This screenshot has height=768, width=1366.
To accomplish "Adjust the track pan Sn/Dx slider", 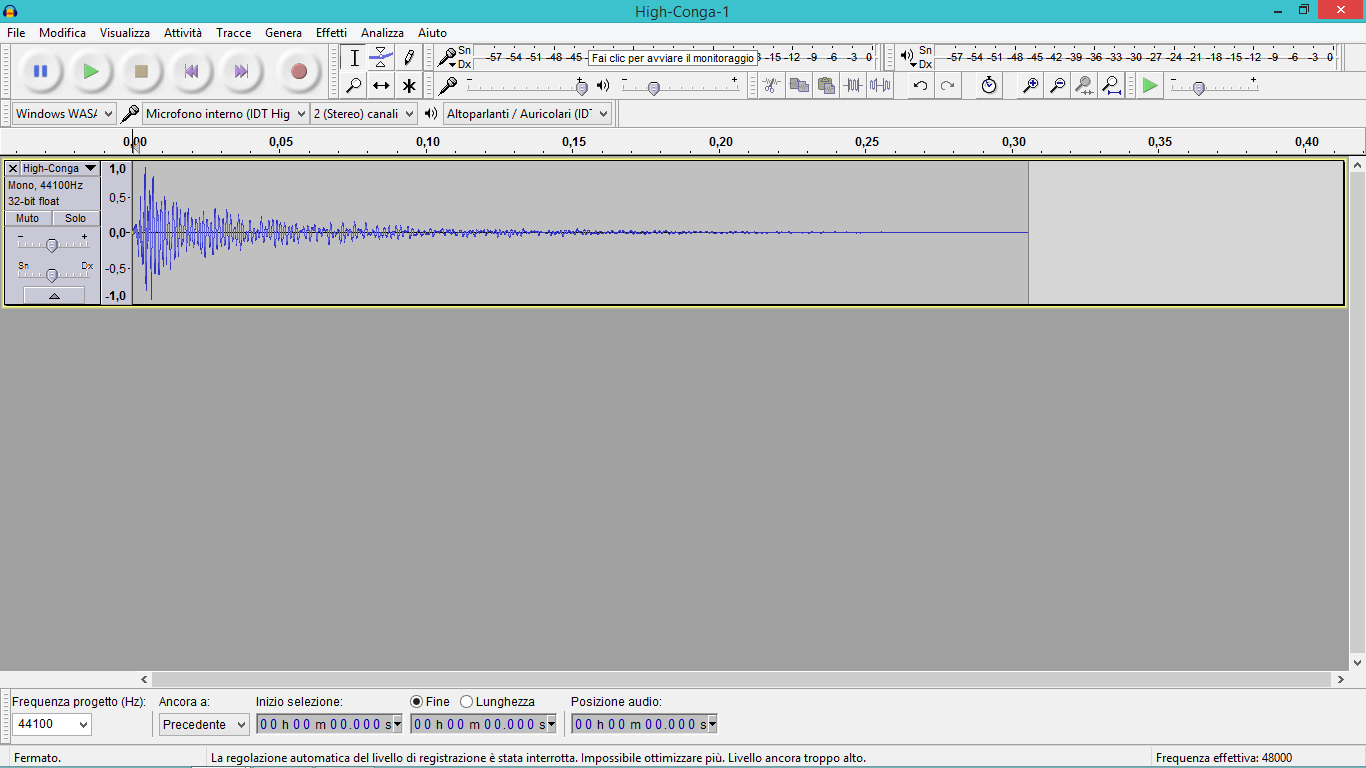I will point(52,274).
